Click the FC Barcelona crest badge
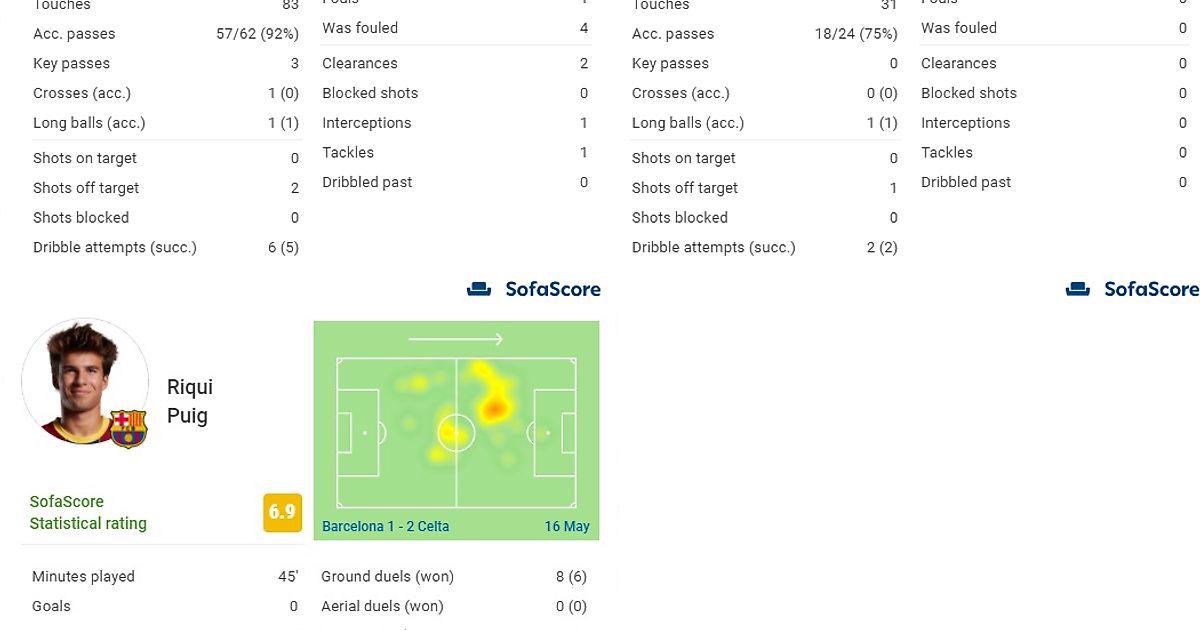1200x630 pixels. [128, 429]
